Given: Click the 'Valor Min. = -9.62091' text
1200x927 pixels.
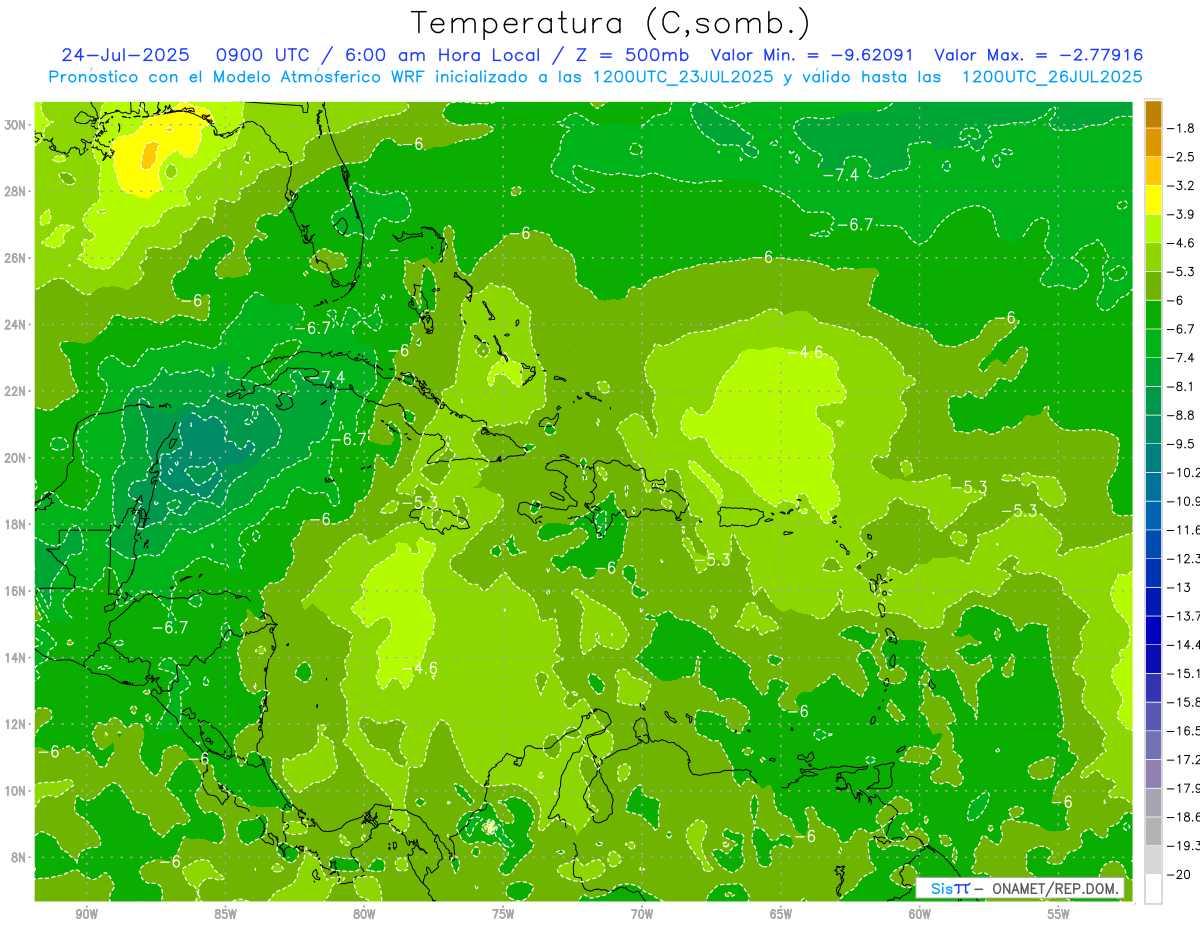Looking at the screenshot, I should point(813,55).
